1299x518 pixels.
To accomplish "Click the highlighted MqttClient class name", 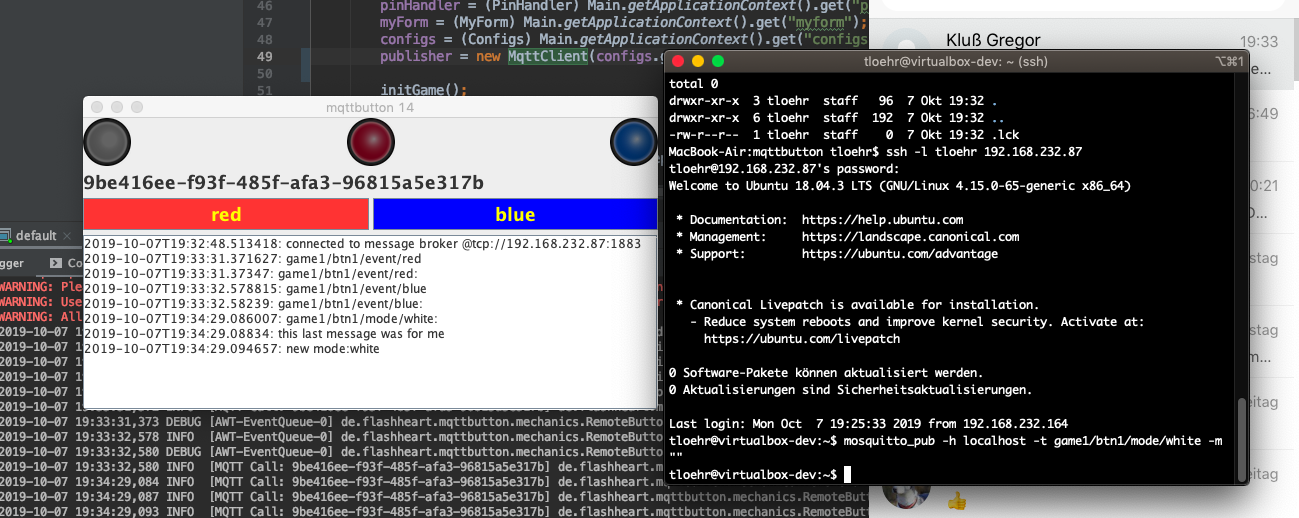I will (x=549, y=57).
